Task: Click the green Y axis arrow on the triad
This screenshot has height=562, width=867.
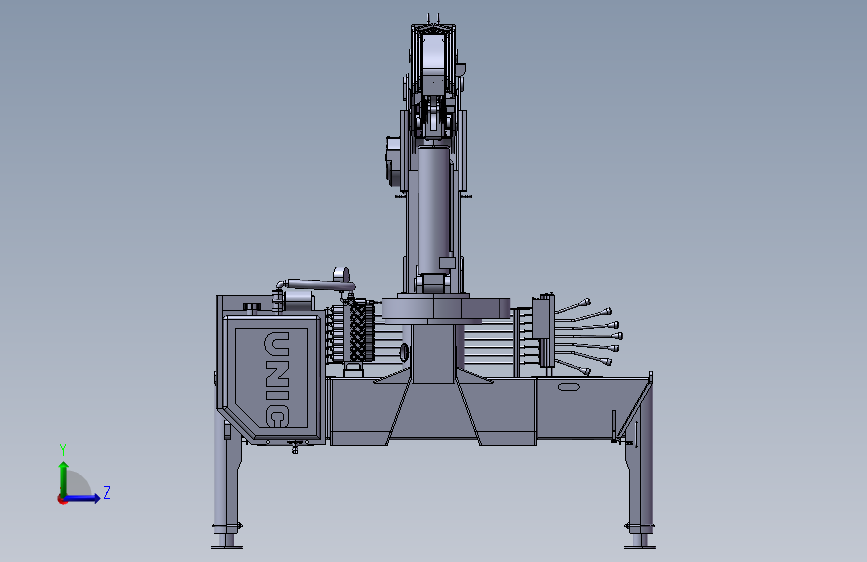Action: pyautogui.click(x=64, y=479)
